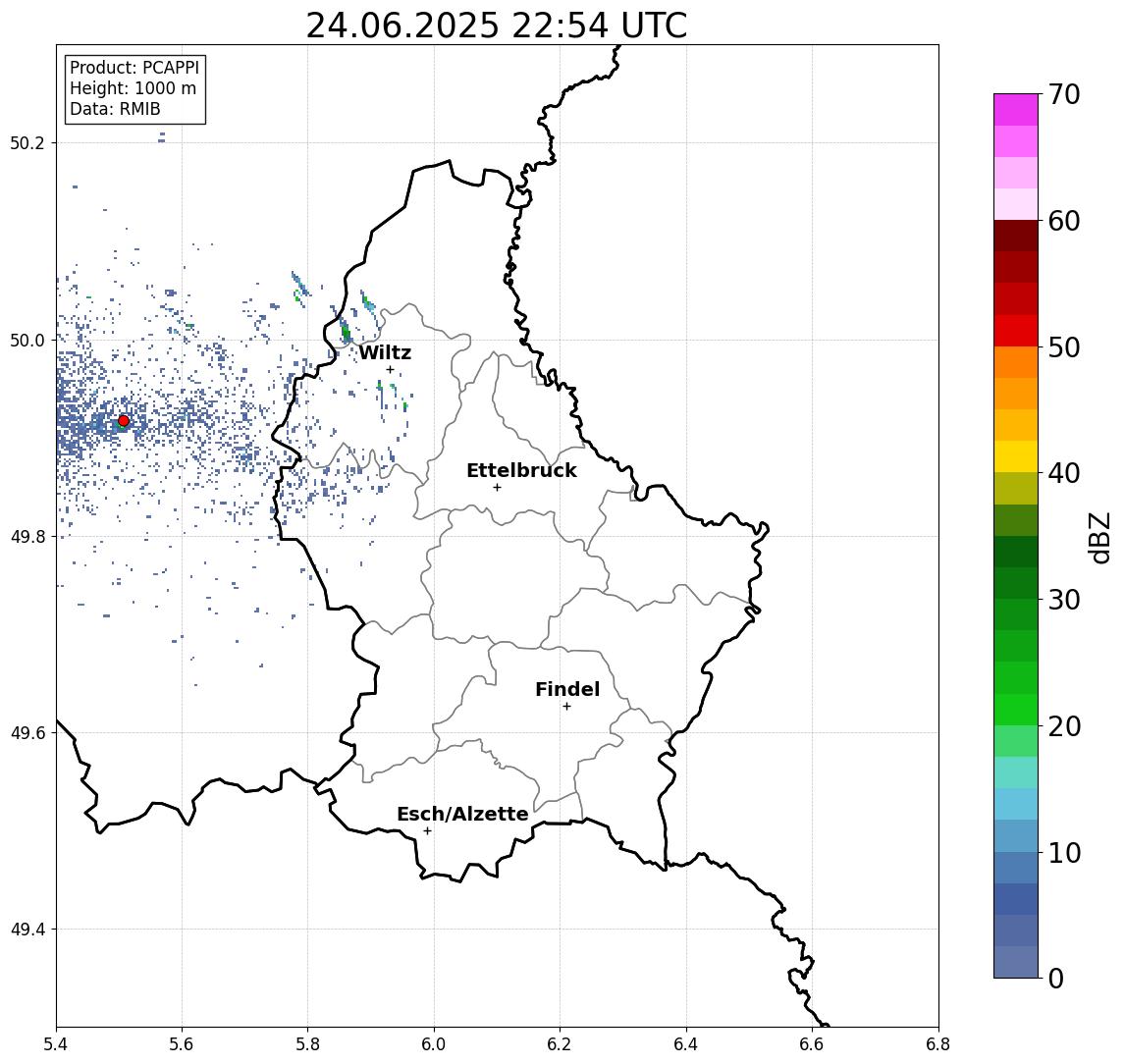Click the Wiltz station label
Viewport: 1124px width, 1064px height.
385,352
